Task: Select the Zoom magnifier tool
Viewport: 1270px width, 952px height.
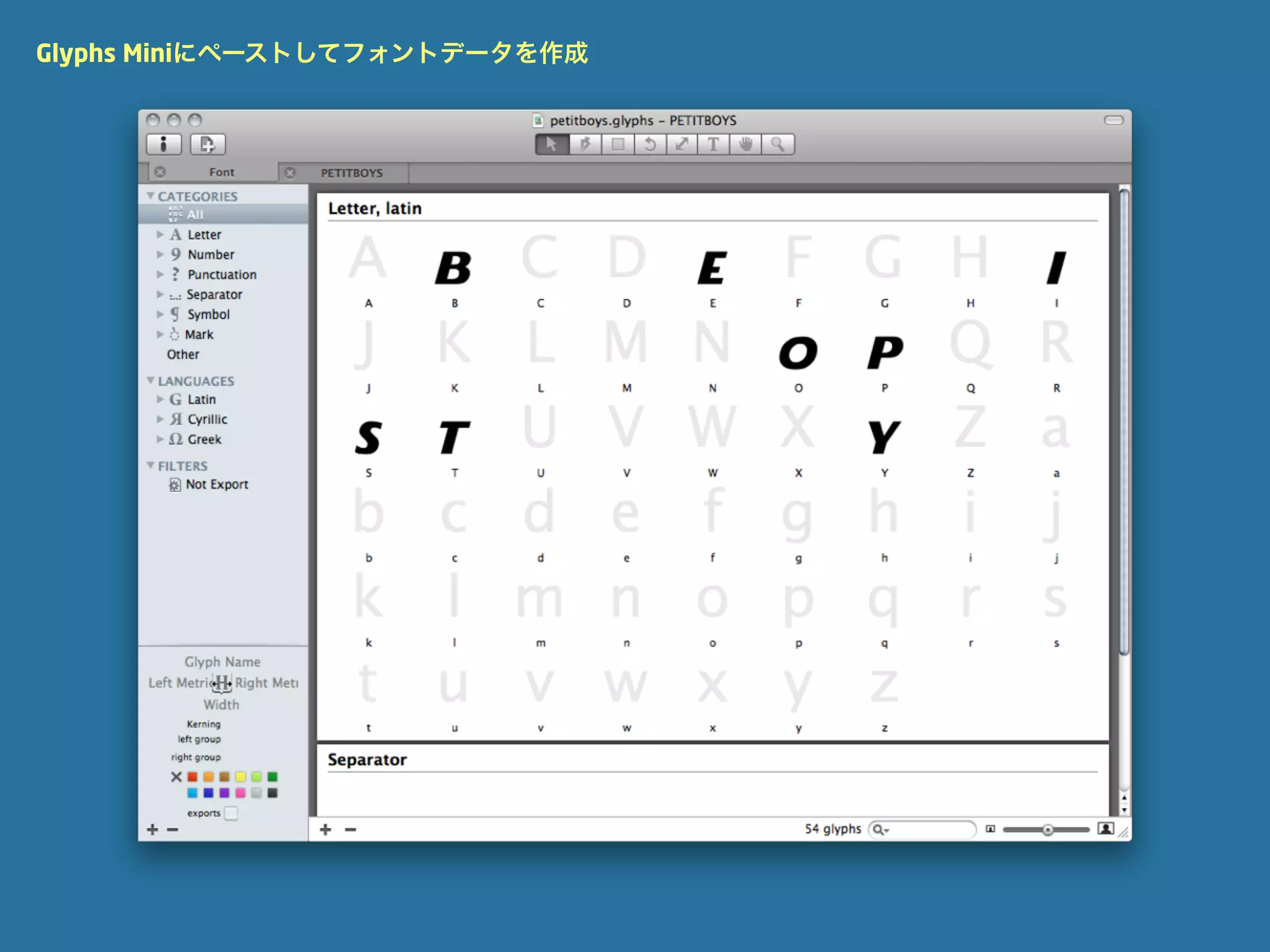Action: tap(778, 144)
